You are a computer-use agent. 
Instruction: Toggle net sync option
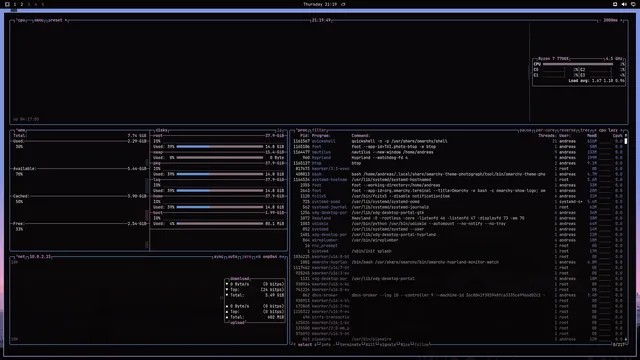(219, 257)
